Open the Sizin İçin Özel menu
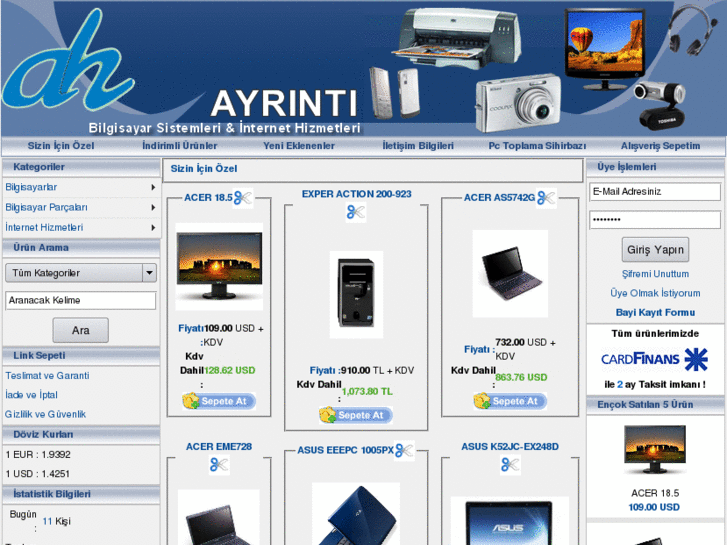This screenshot has width=727, height=545. point(61,146)
